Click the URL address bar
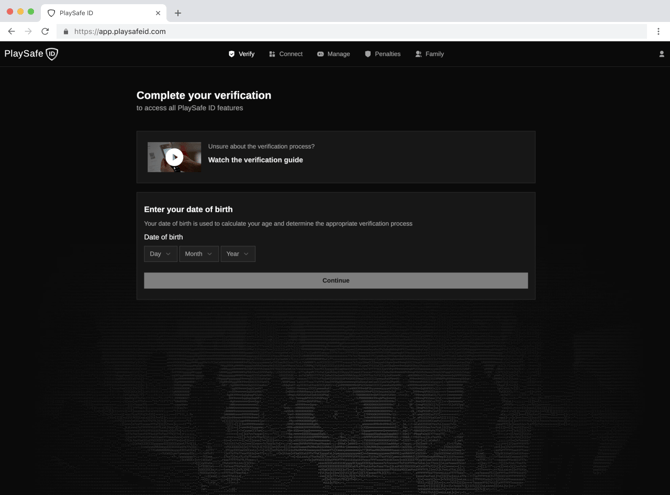This screenshot has height=495, width=670. pos(351,32)
